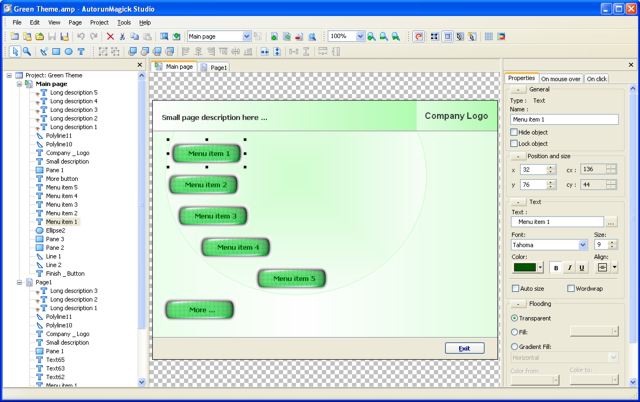Click the zoom in magnifier icon
This screenshot has height=402, width=640.
point(371,36)
